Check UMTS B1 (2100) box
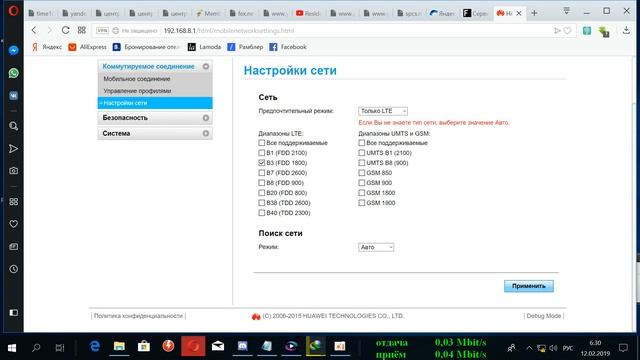This screenshot has height=360, width=640. pyautogui.click(x=362, y=153)
